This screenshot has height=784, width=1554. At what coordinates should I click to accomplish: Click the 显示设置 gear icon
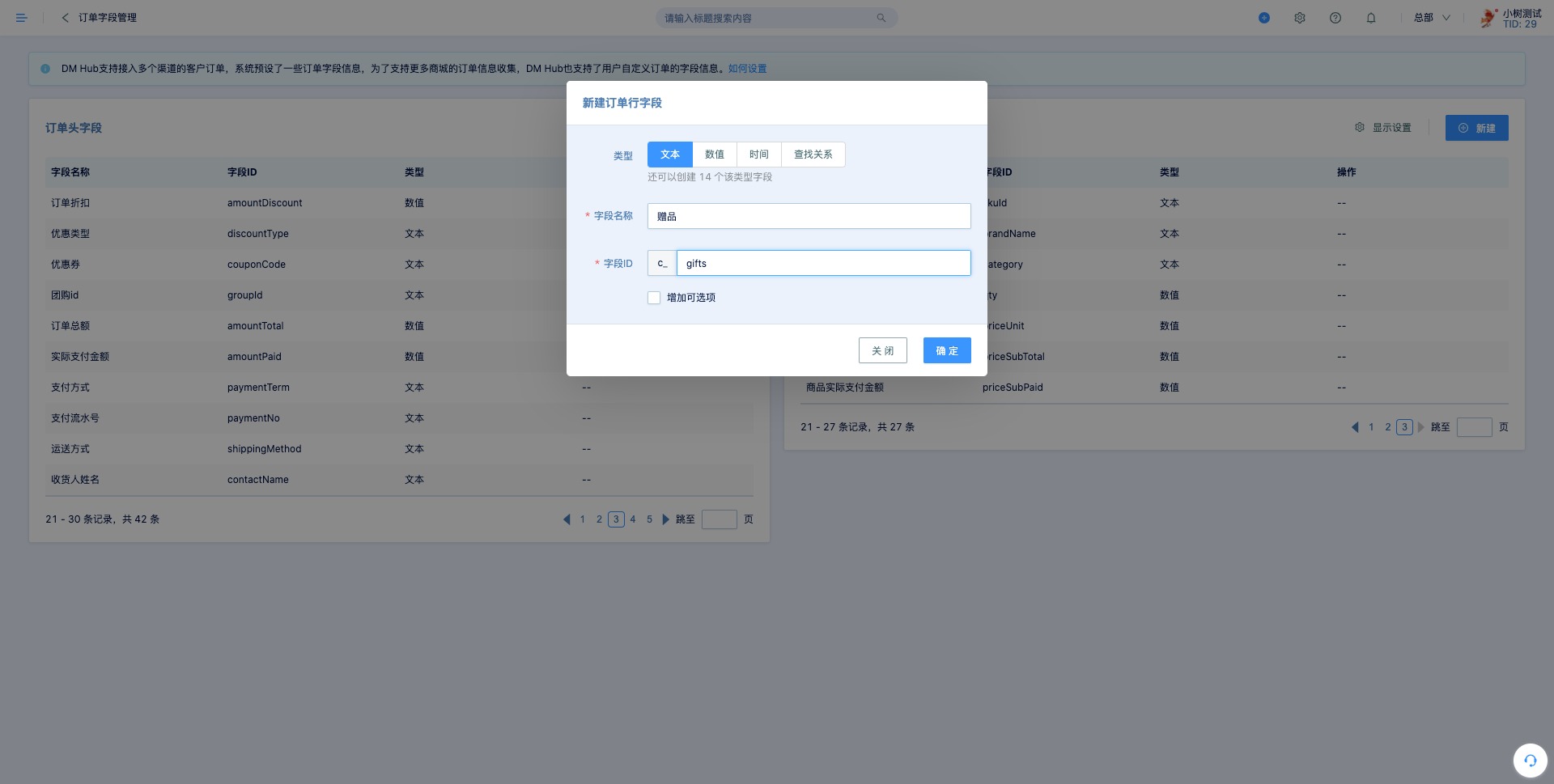click(1360, 128)
